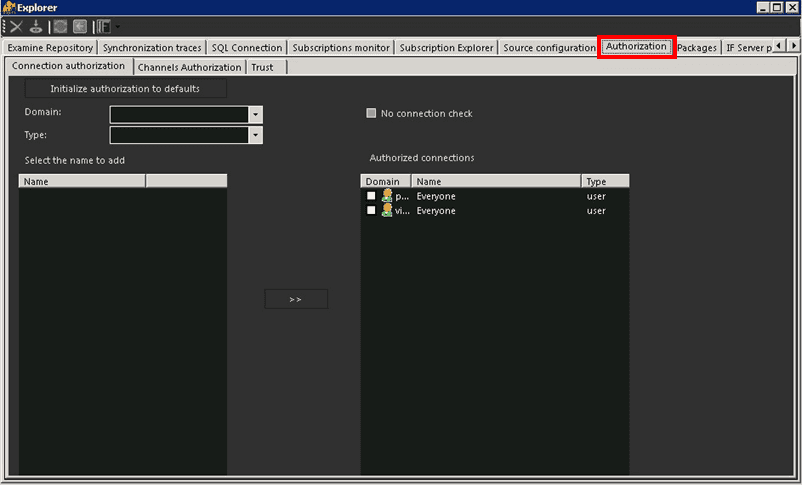The image size is (802, 485).
Task: Click the X delete icon in toolbar
Action: (16, 26)
